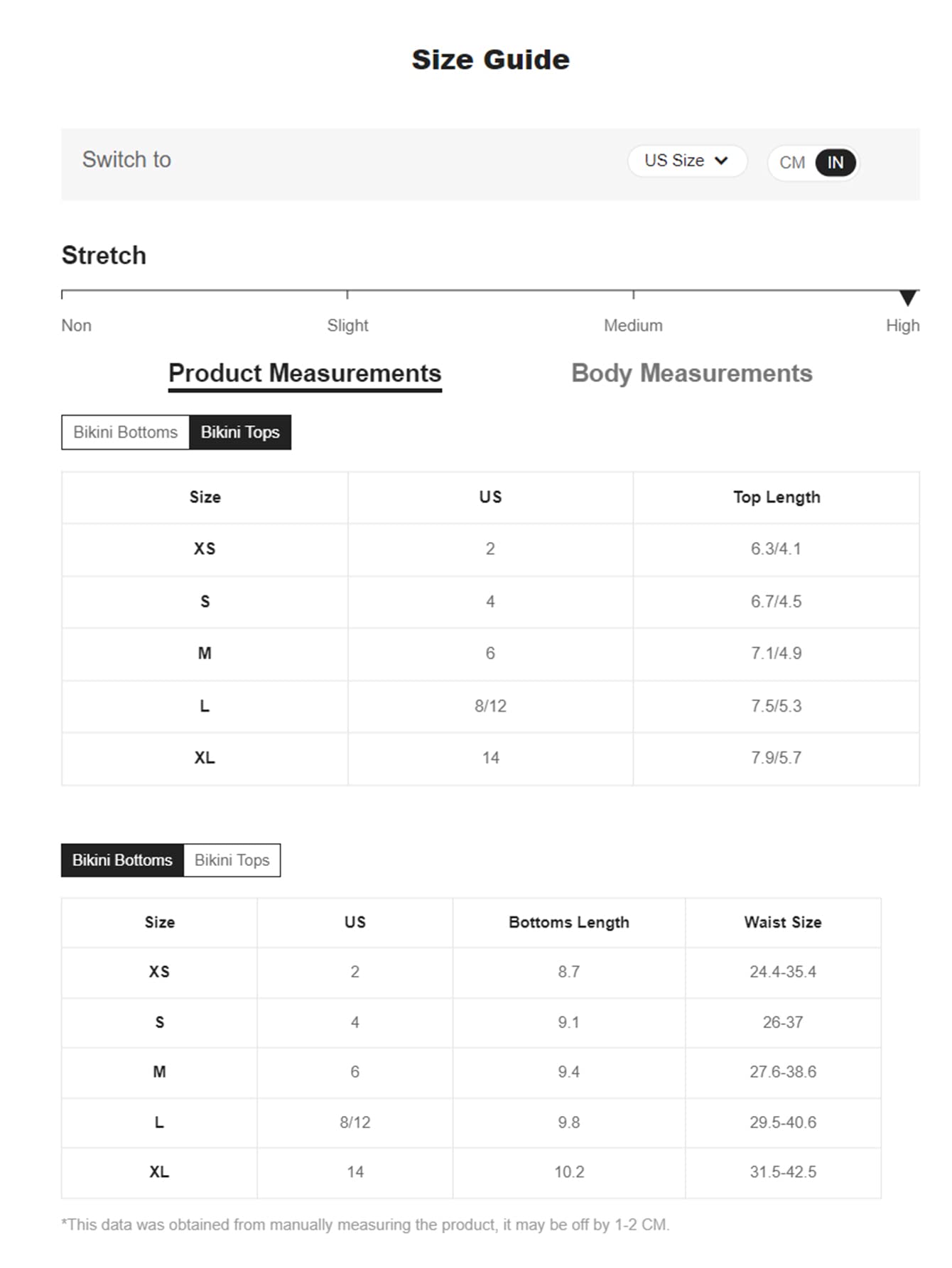
Task: Click the US Size chevron arrow
Action: [721, 161]
